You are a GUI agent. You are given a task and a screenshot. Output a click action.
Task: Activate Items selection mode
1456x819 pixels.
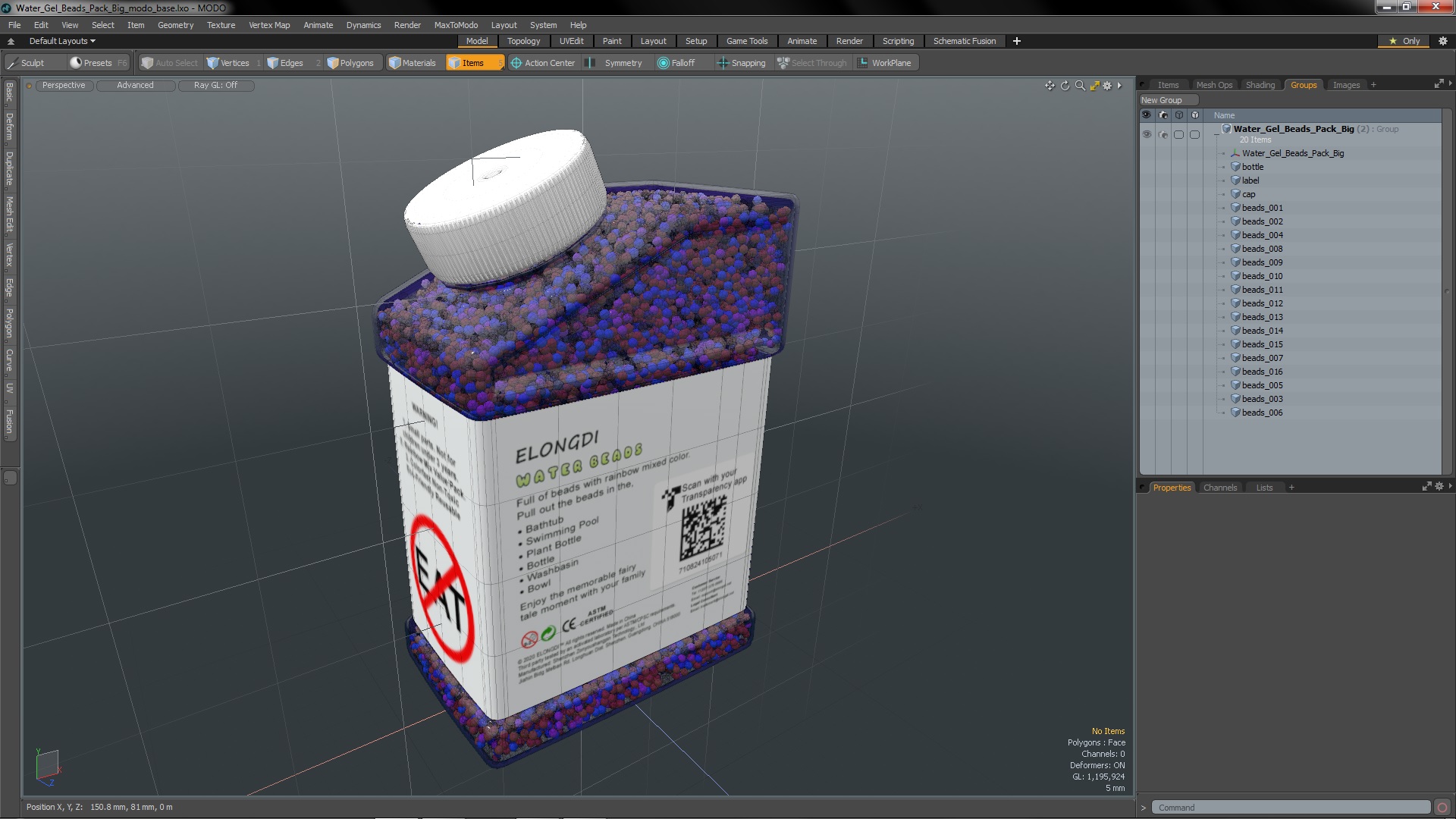474,63
